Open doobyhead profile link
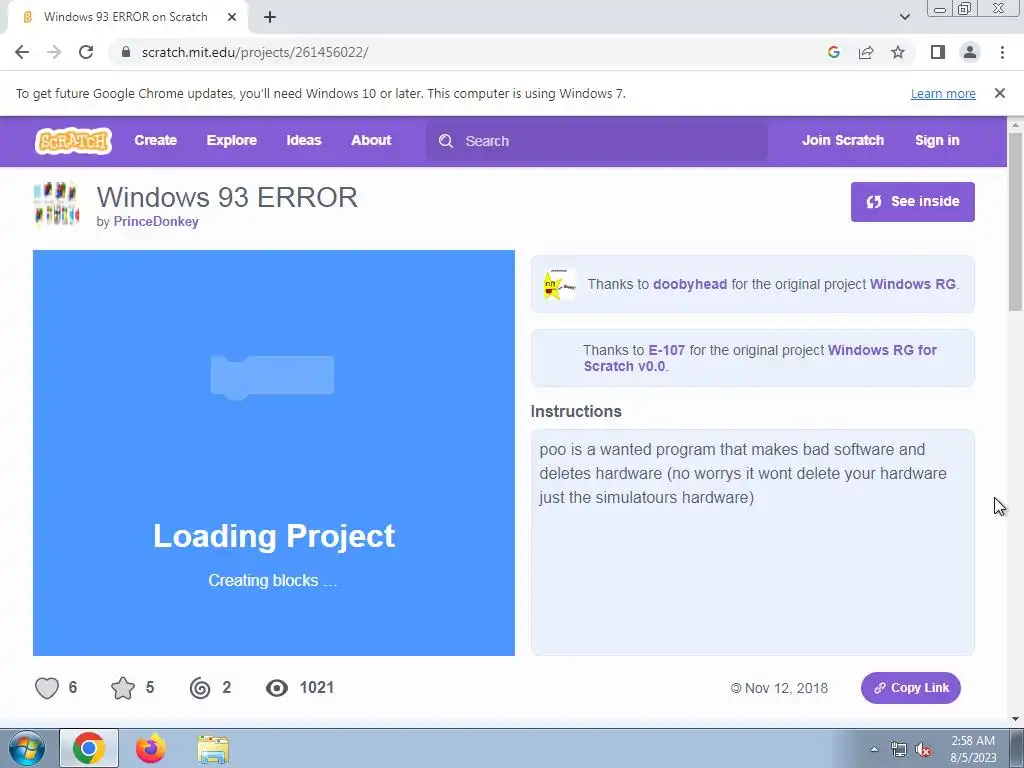 click(690, 284)
